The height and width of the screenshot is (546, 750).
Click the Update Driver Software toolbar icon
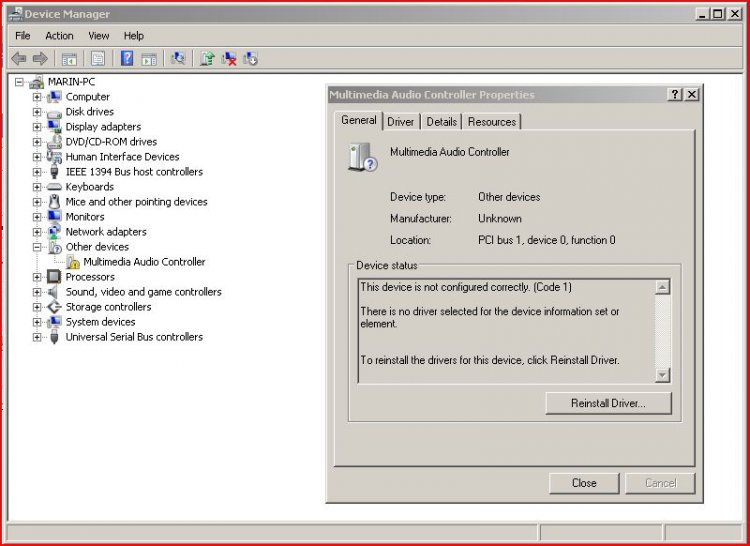coord(207,59)
